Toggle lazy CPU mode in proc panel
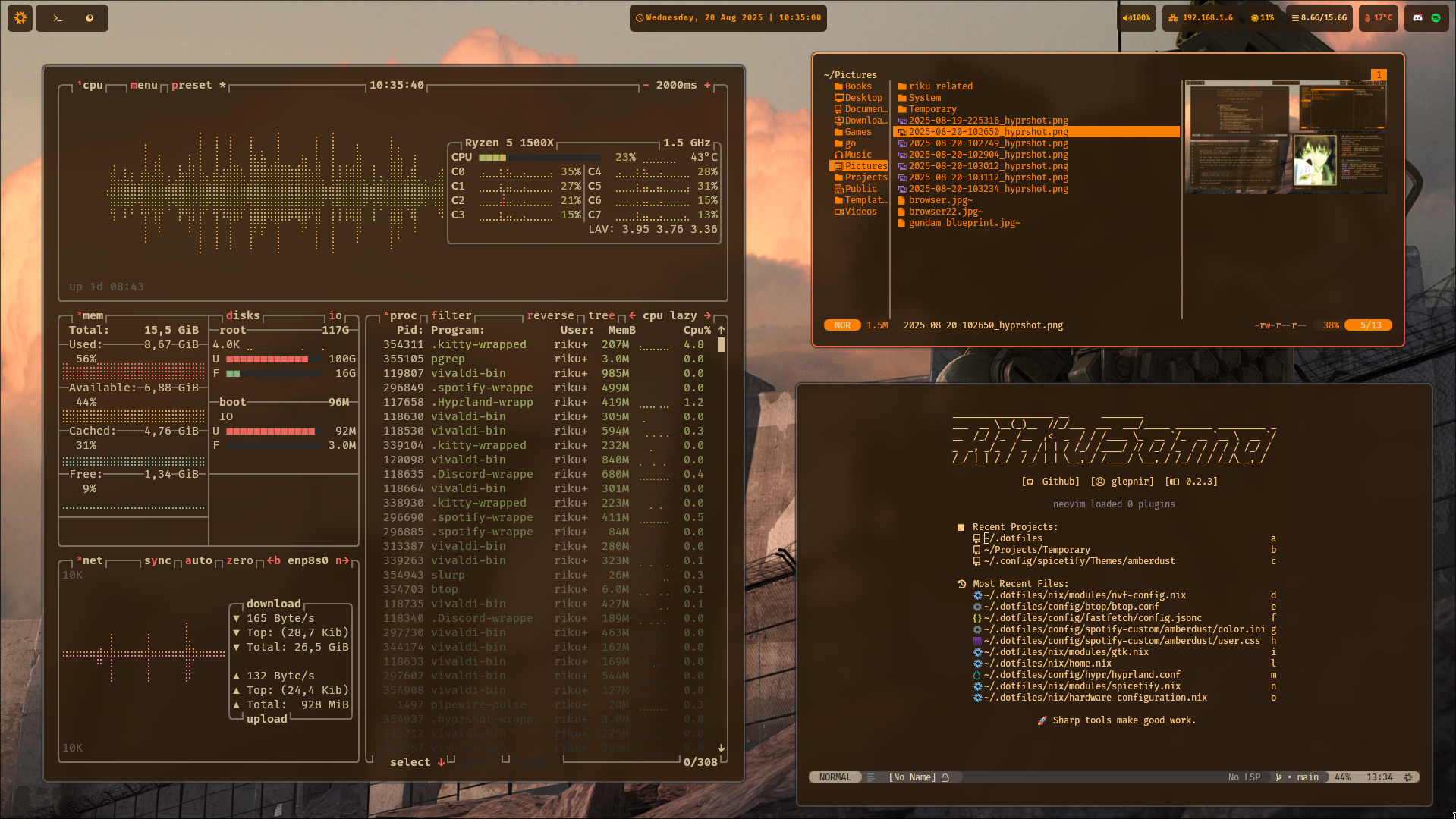Viewport: 1456px width, 819px height. pyautogui.click(x=683, y=316)
